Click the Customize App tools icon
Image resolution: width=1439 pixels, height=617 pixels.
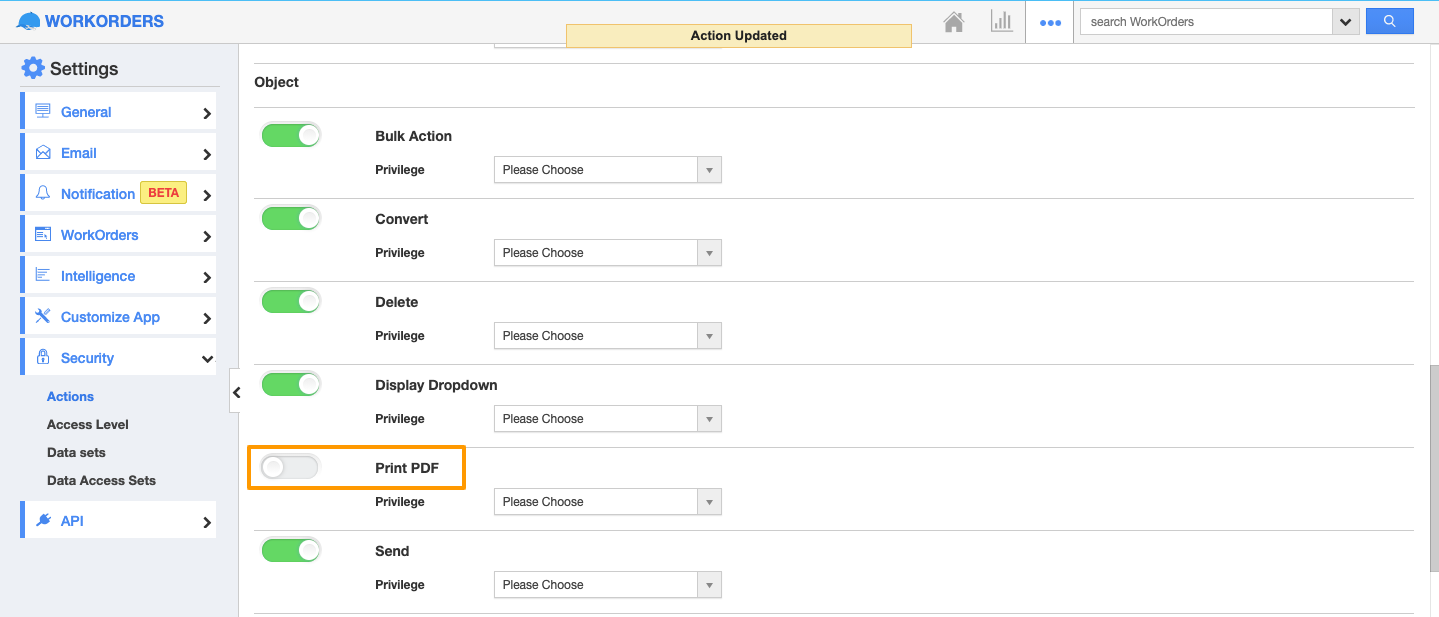click(x=43, y=316)
